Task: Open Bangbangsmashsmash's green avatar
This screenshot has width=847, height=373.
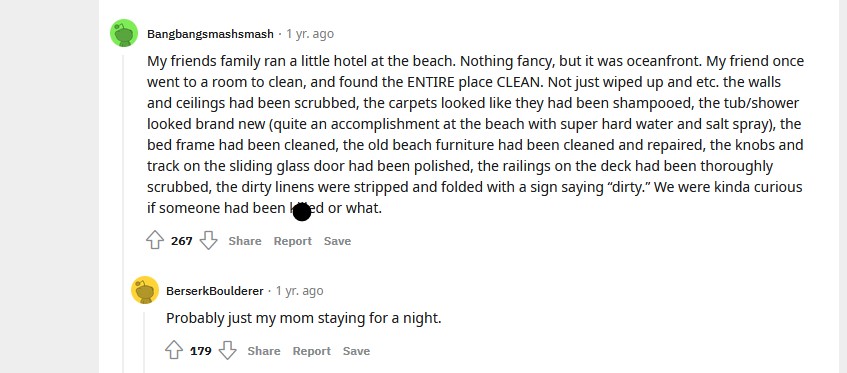Action: (x=124, y=33)
